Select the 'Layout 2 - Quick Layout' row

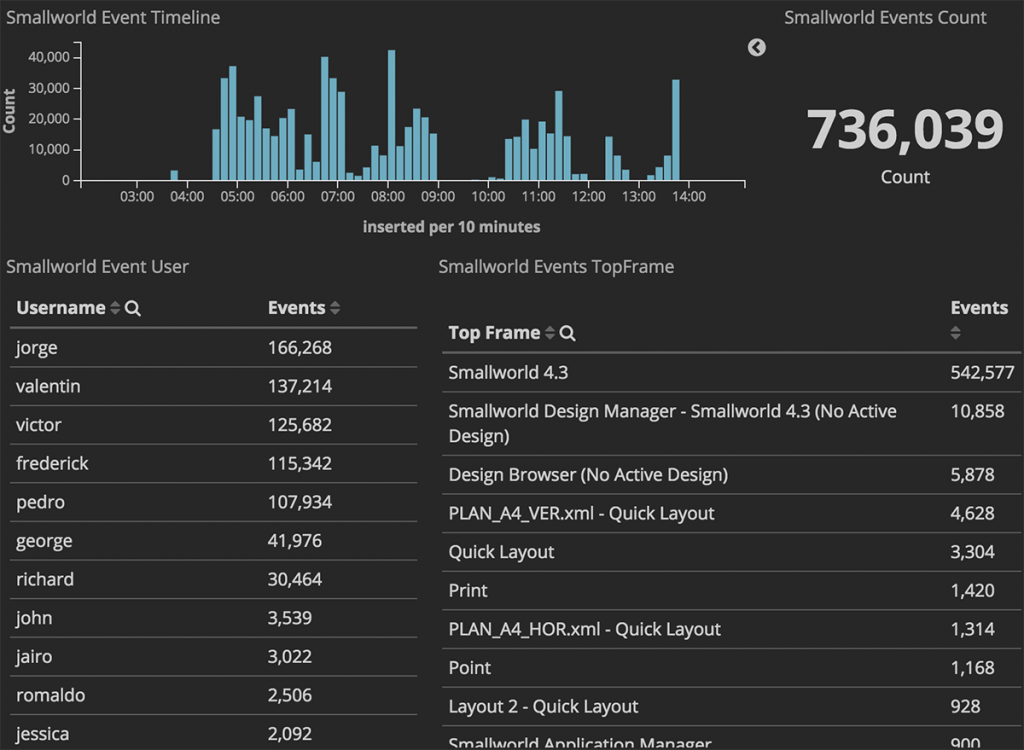(x=731, y=706)
